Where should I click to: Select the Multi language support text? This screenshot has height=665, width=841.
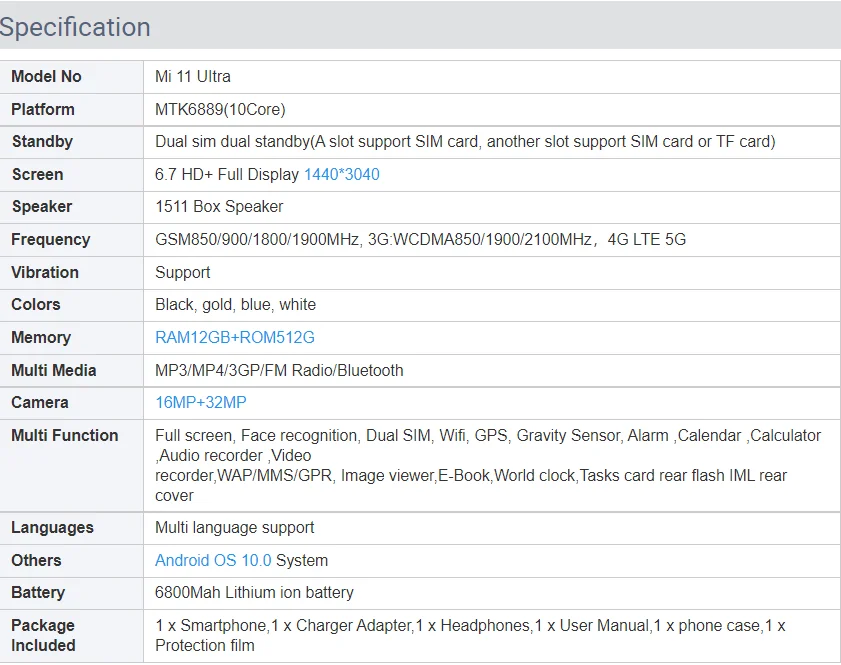pyautogui.click(x=234, y=528)
